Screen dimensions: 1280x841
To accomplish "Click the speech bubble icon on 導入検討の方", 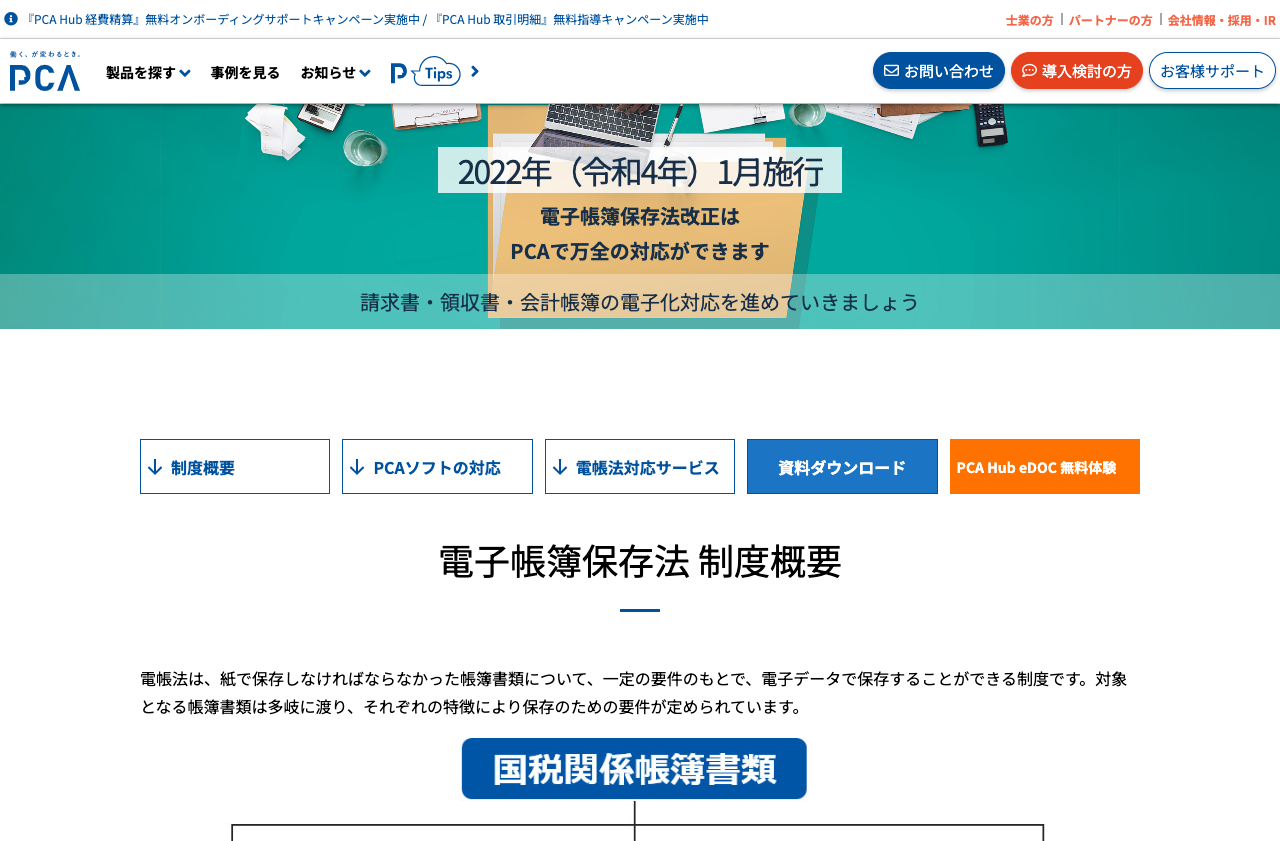I will point(1029,70).
